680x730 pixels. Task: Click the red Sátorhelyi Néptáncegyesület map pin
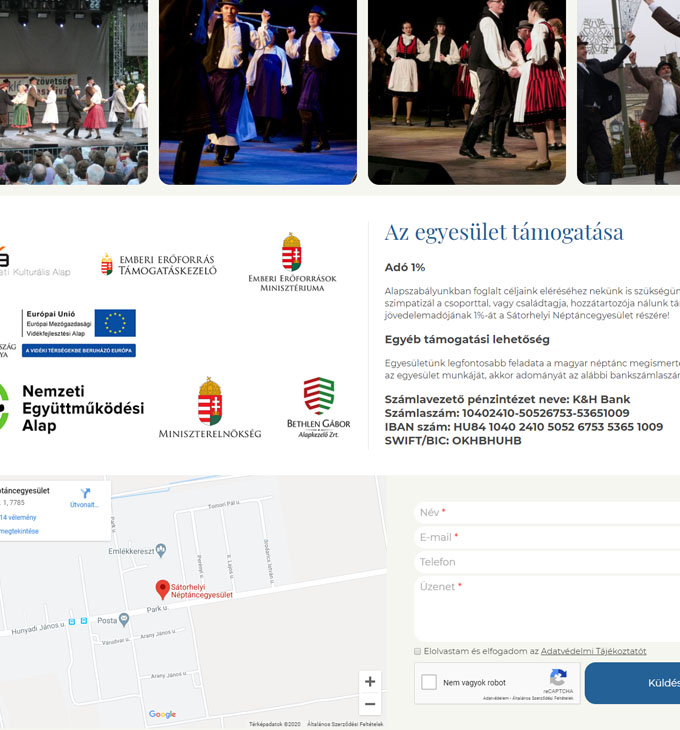point(162,589)
